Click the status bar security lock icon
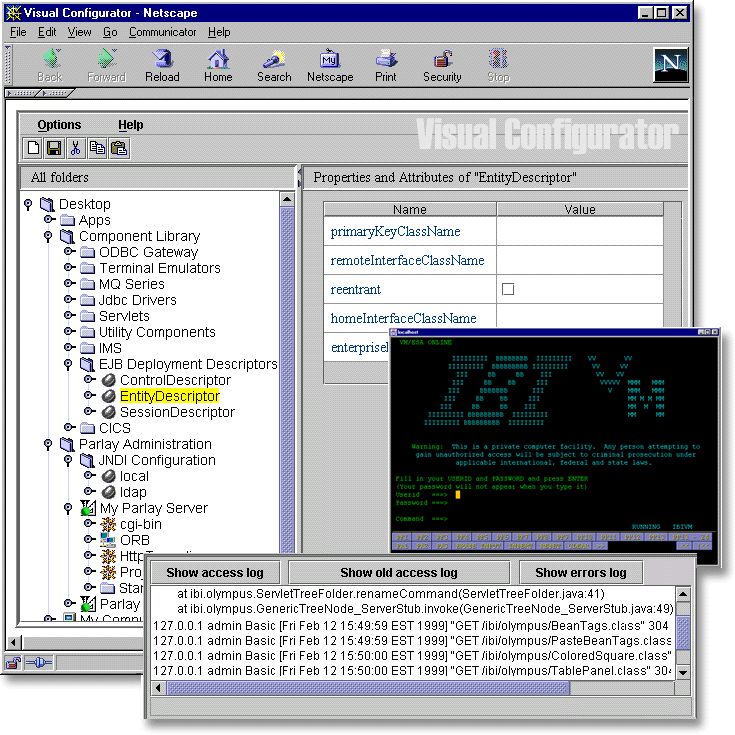Image resolution: width=735 pixels, height=735 pixels. 13,663
